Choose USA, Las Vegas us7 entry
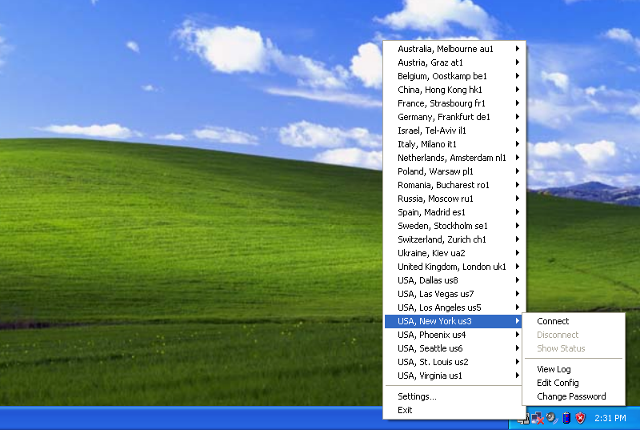 click(454, 294)
